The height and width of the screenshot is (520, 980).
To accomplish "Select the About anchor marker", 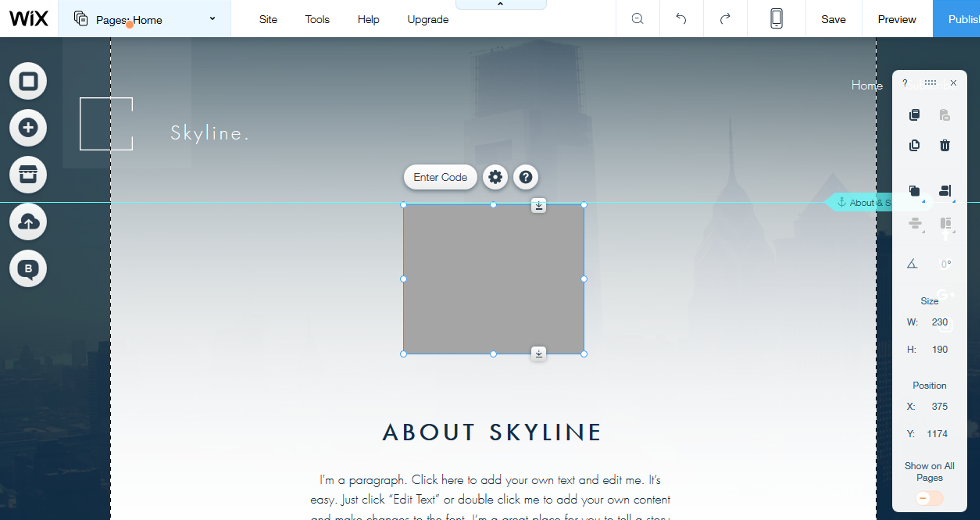I will click(x=862, y=202).
